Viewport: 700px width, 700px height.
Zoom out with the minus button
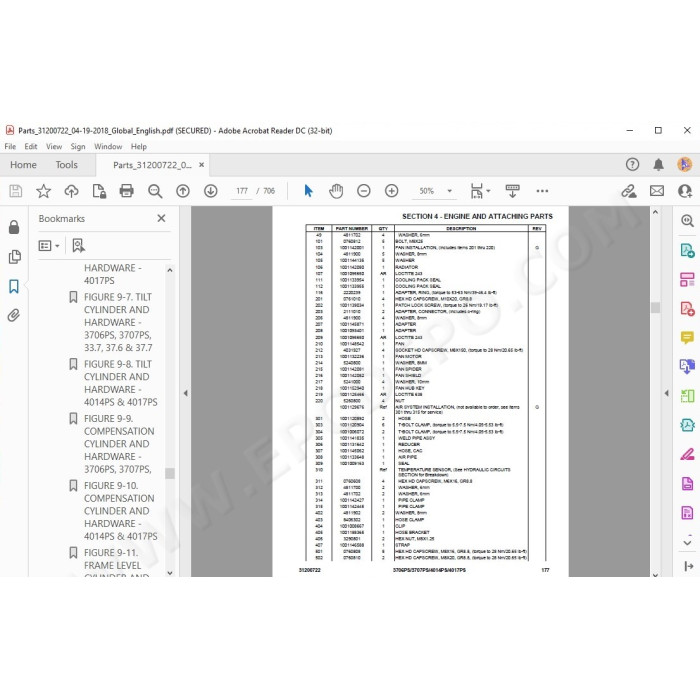pyautogui.click(x=364, y=191)
